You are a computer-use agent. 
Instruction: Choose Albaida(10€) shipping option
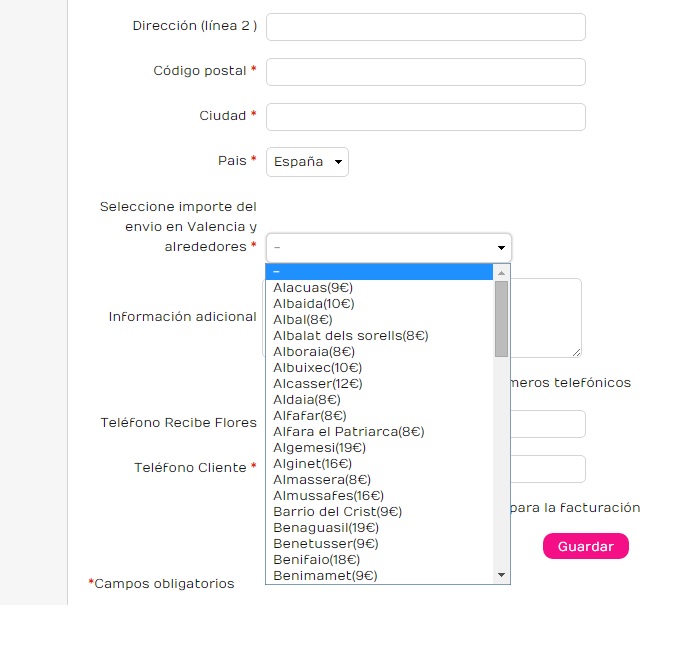314,304
